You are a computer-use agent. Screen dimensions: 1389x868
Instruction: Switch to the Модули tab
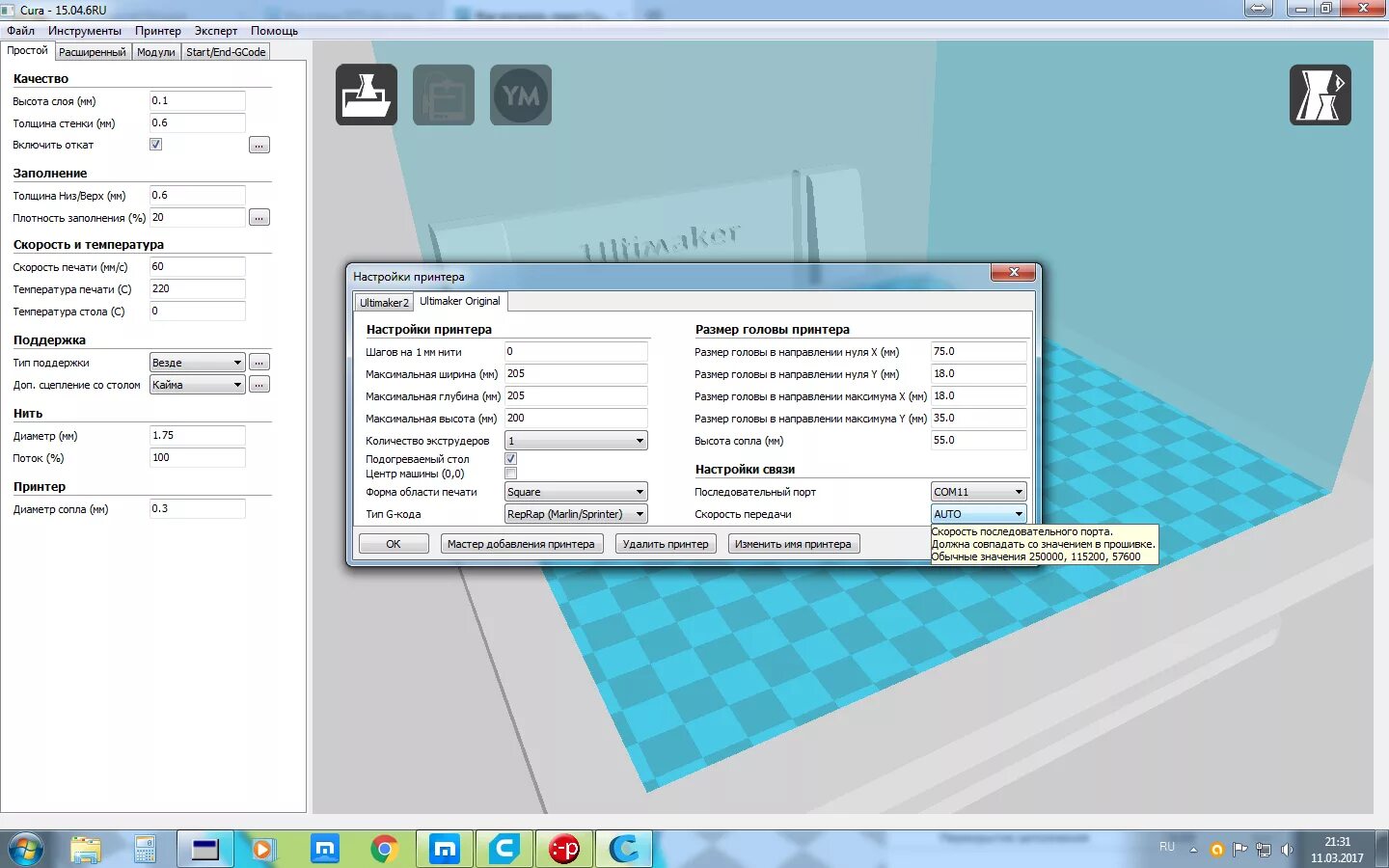(156, 52)
